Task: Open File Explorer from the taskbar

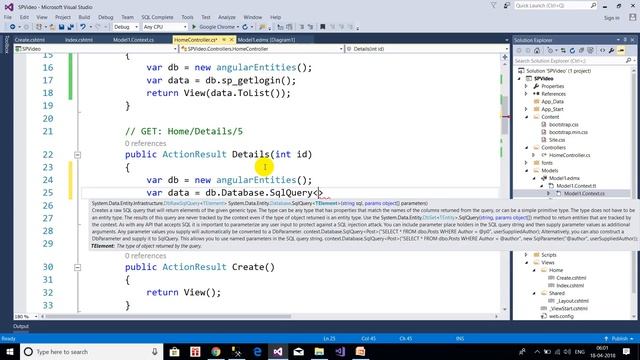Action: (319, 351)
